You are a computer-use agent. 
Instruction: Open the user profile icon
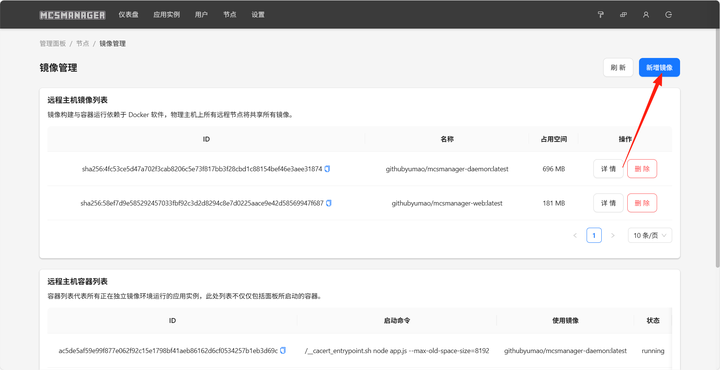coord(646,15)
